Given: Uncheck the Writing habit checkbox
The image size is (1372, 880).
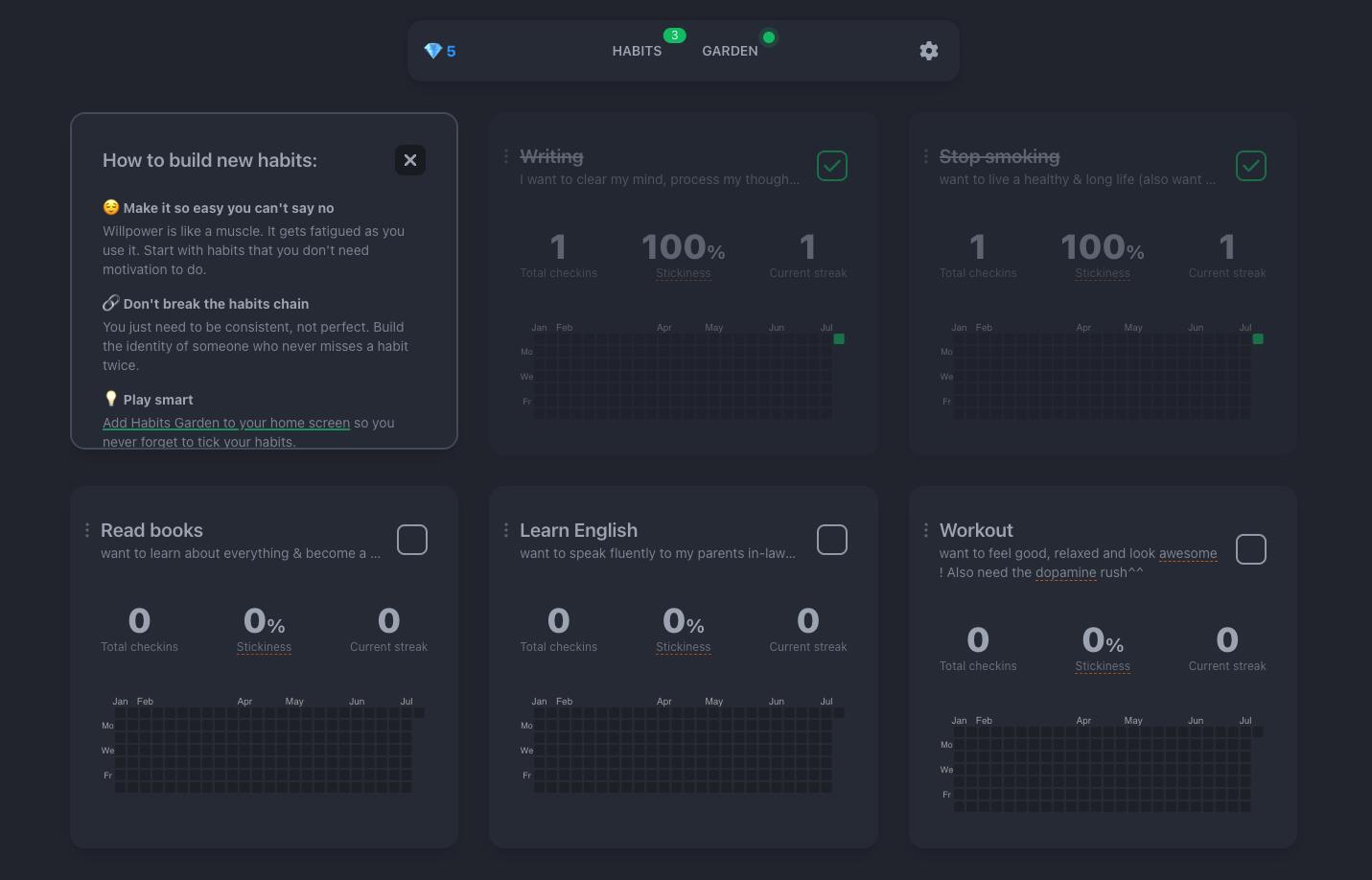Looking at the screenshot, I should coord(831,166).
